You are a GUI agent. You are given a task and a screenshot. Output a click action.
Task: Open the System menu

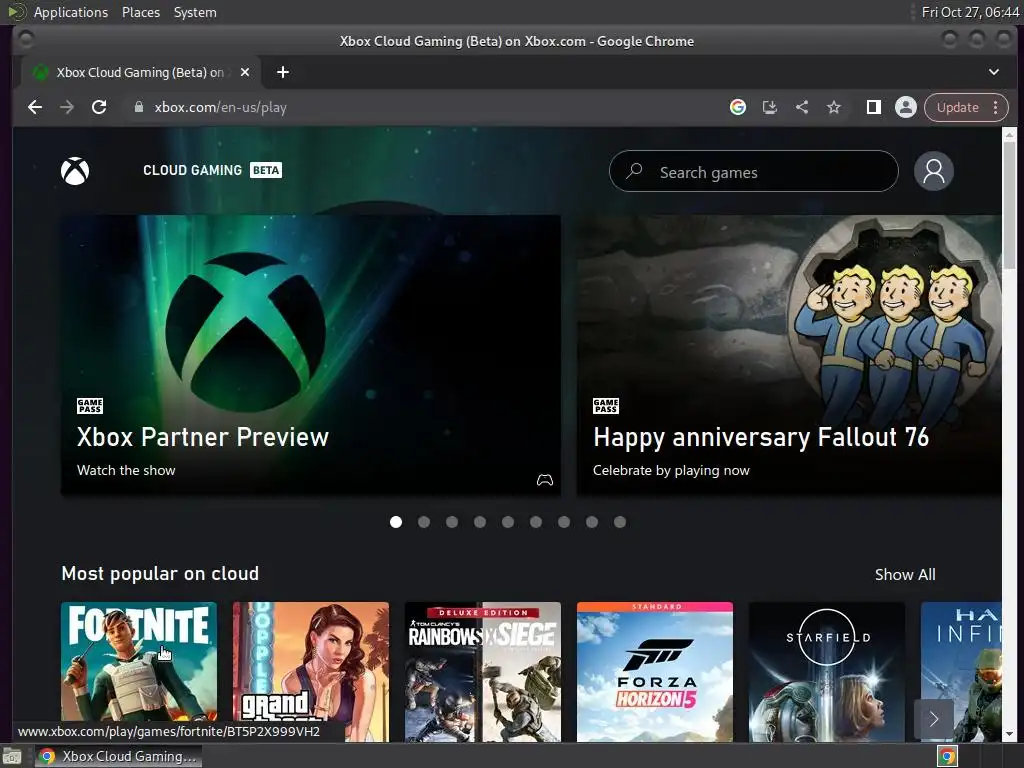[195, 12]
